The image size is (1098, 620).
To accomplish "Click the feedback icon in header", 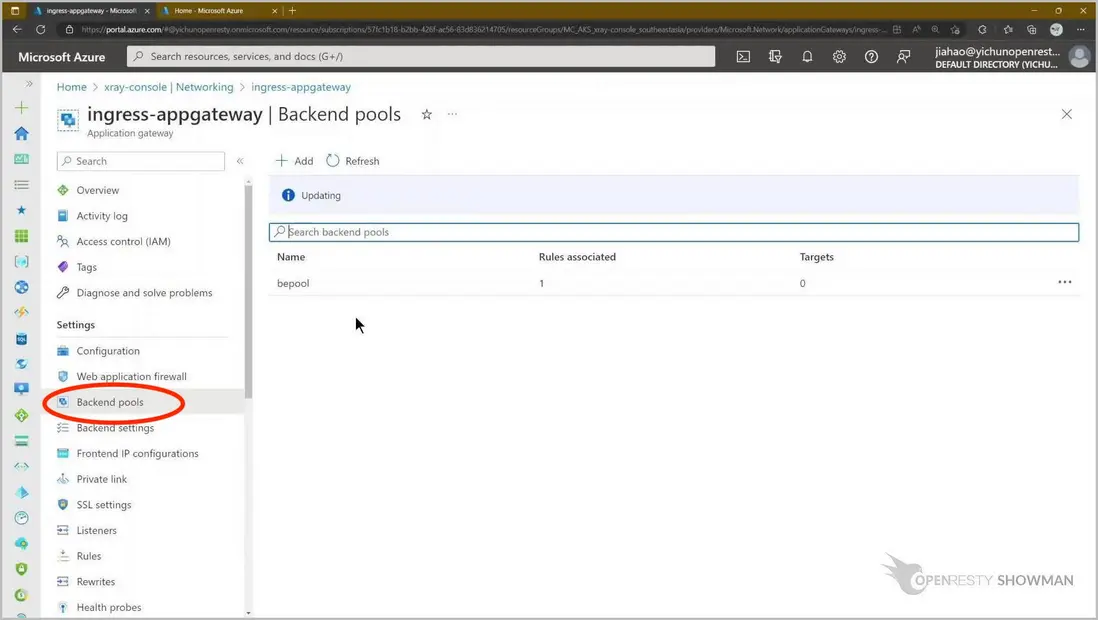I will pos(903,57).
